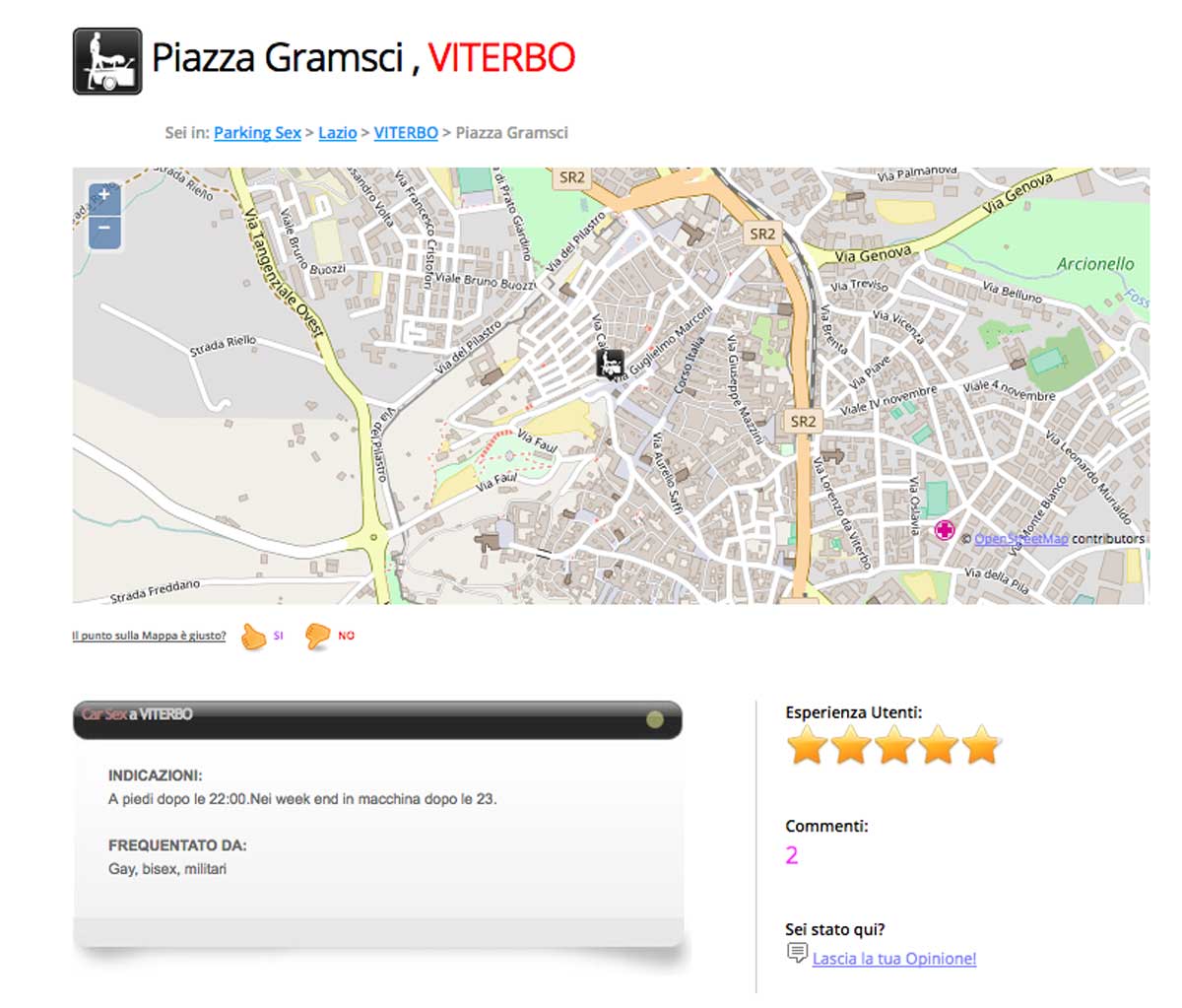Click 'Il punto sulla Mappa è giusto?' text
Viewport: 1182px width, 1008px height.
149,637
